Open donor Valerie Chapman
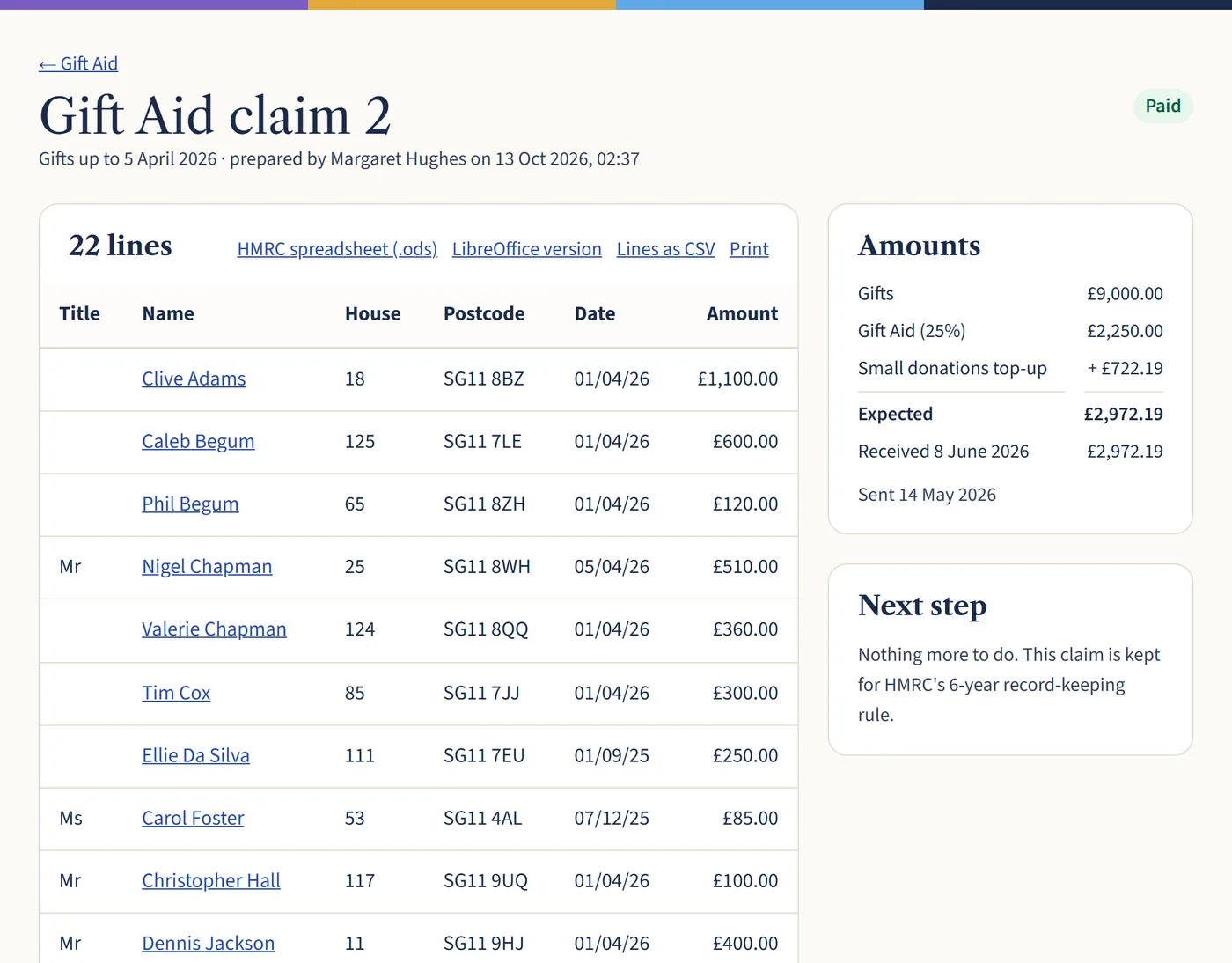 point(214,629)
